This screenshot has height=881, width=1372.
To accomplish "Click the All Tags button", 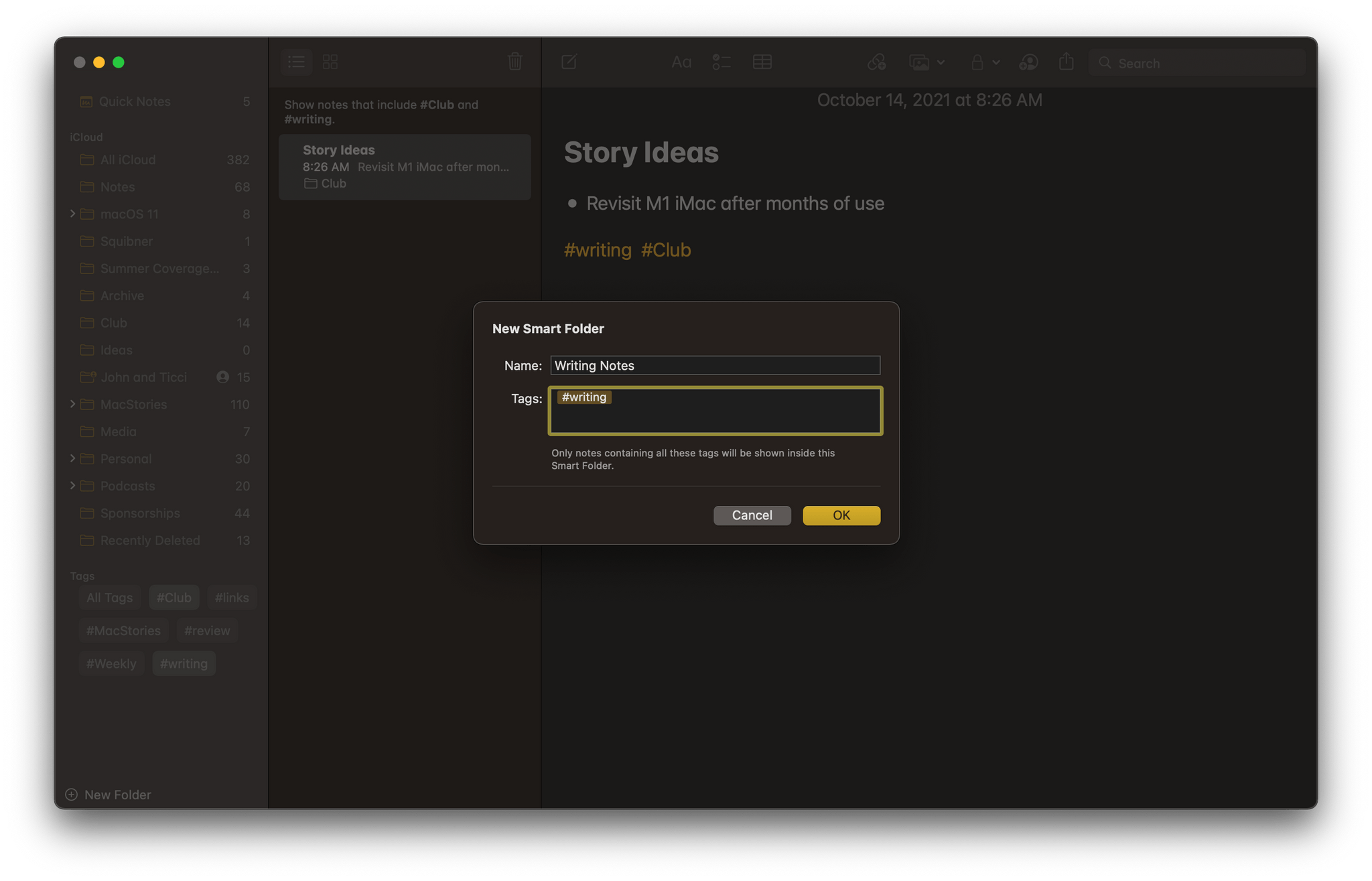I will click(x=110, y=598).
